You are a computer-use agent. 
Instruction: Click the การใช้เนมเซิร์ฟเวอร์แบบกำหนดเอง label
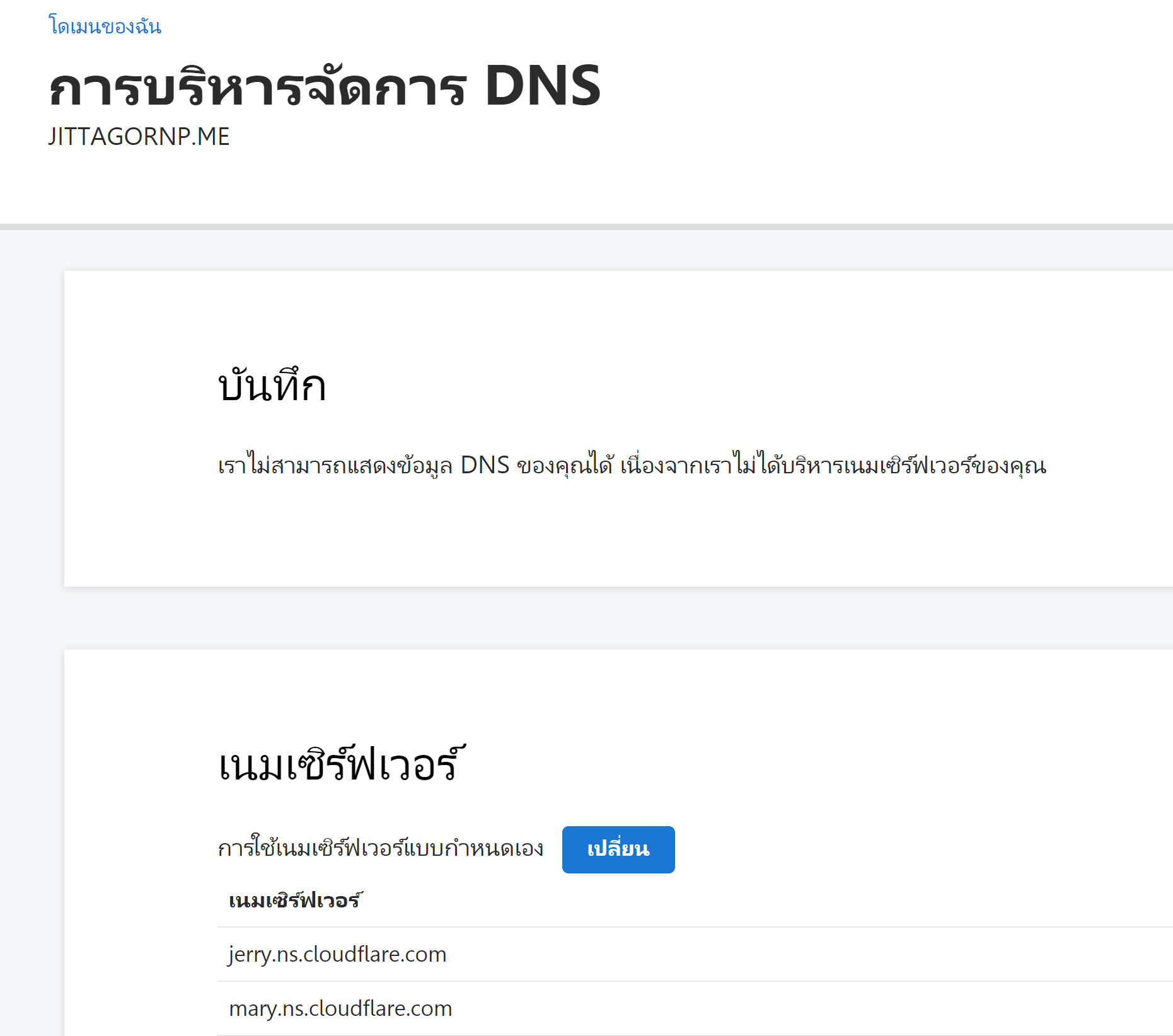coord(380,849)
